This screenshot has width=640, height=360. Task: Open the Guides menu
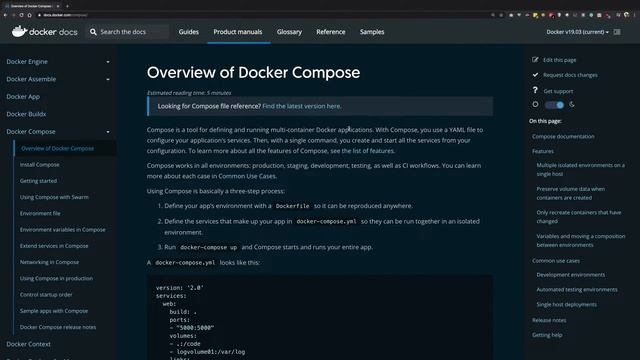click(189, 32)
